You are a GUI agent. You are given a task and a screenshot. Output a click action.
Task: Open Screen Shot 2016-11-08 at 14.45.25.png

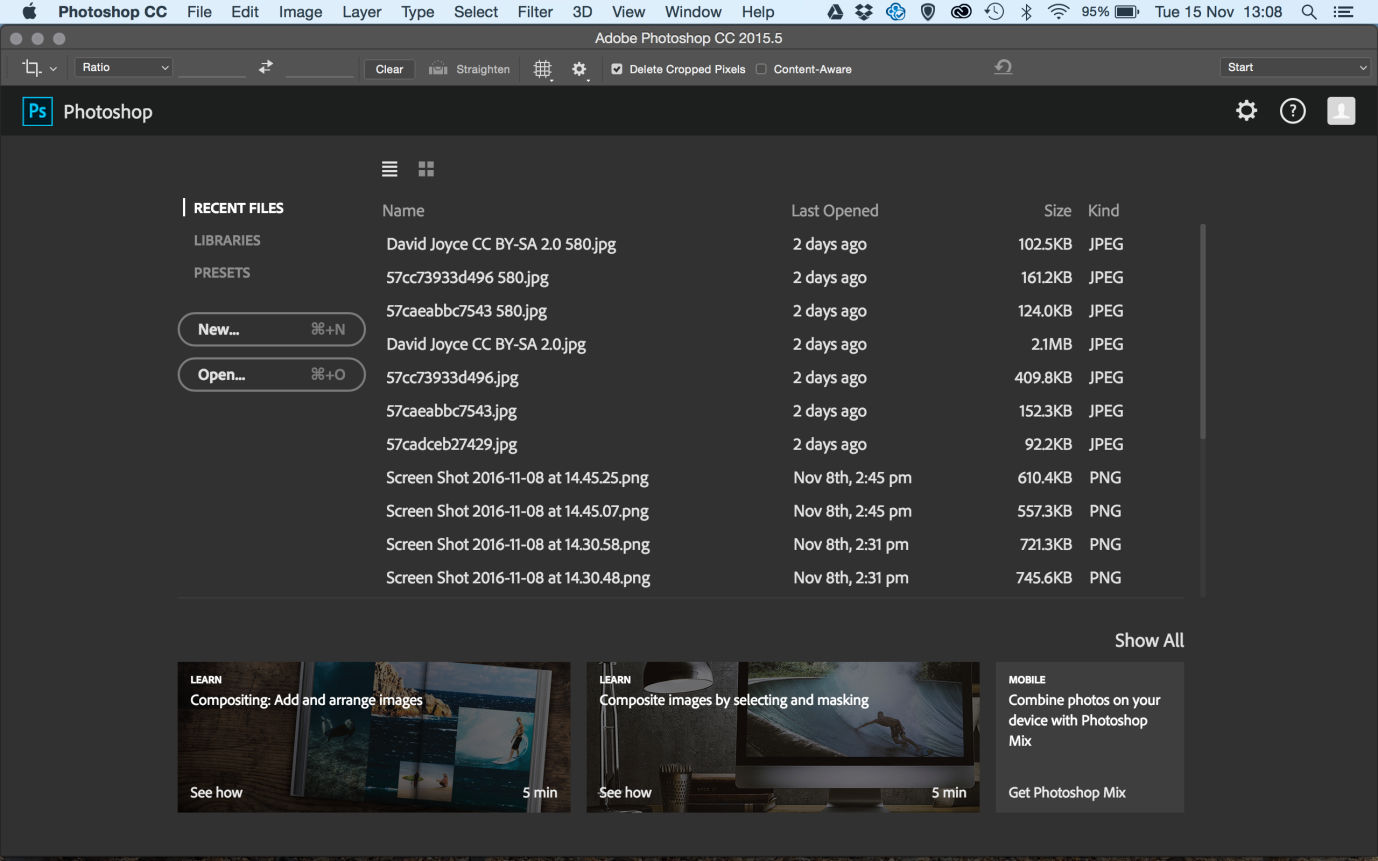click(x=518, y=478)
